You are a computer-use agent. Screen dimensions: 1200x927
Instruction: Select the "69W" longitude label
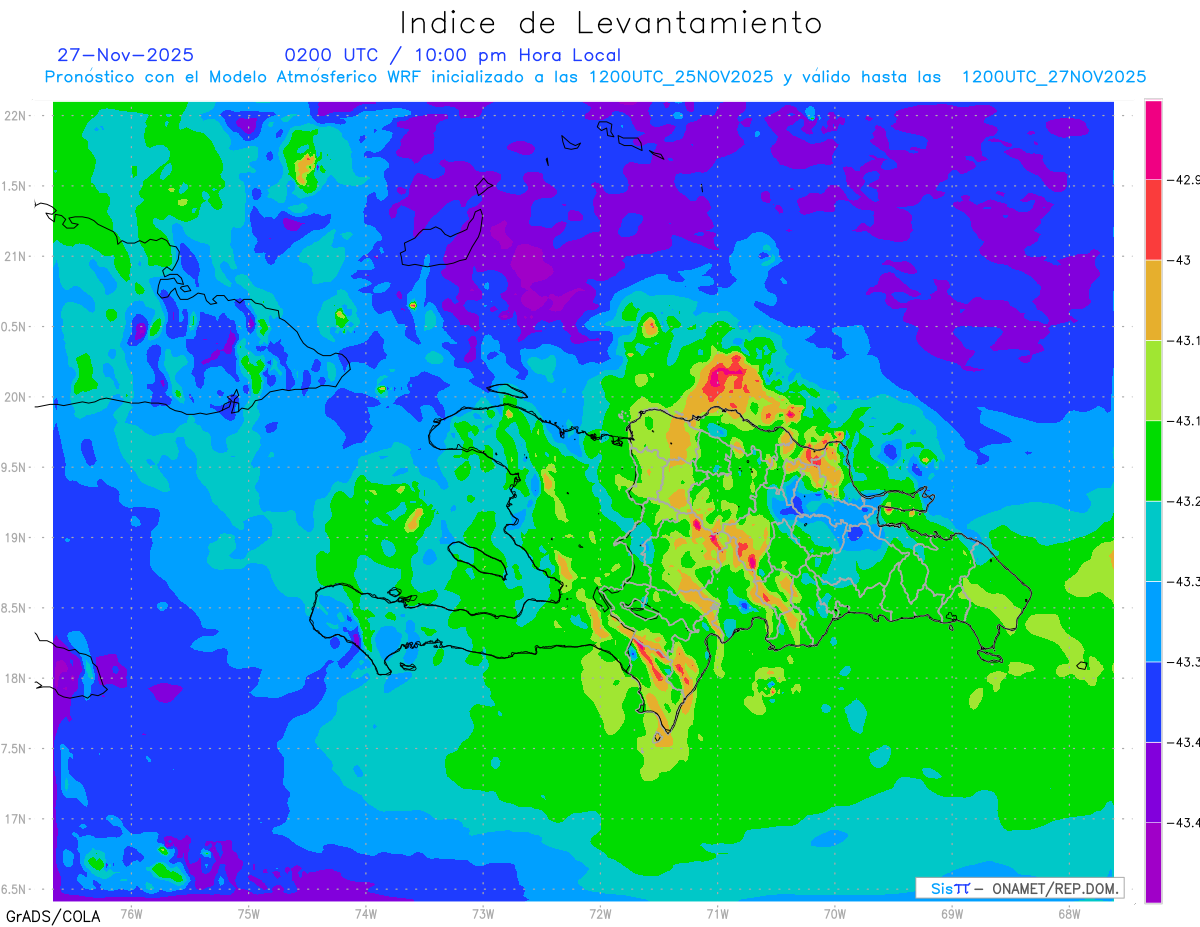[x=951, y=913]
